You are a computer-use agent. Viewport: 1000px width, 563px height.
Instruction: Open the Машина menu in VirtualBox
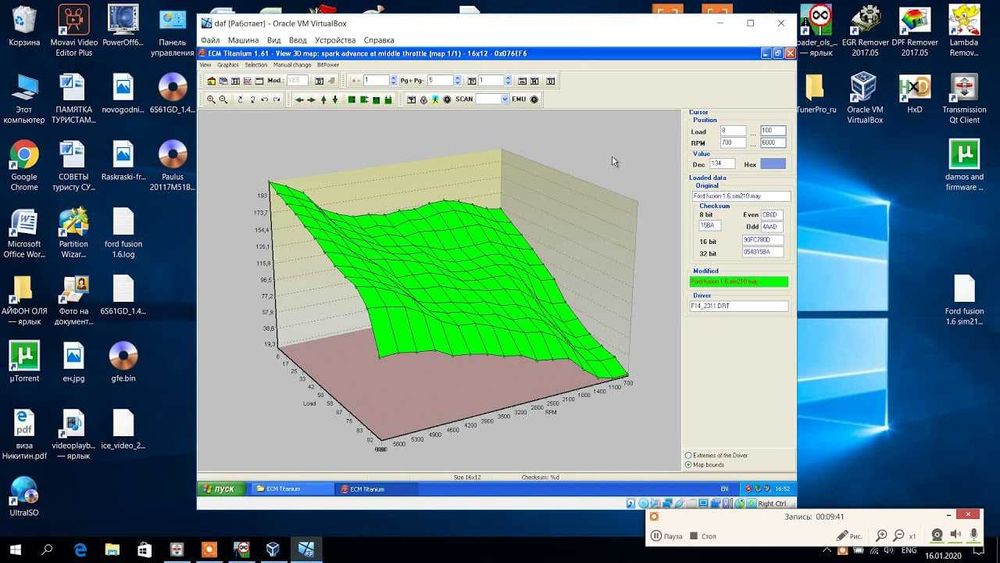(x=243, y=40)
